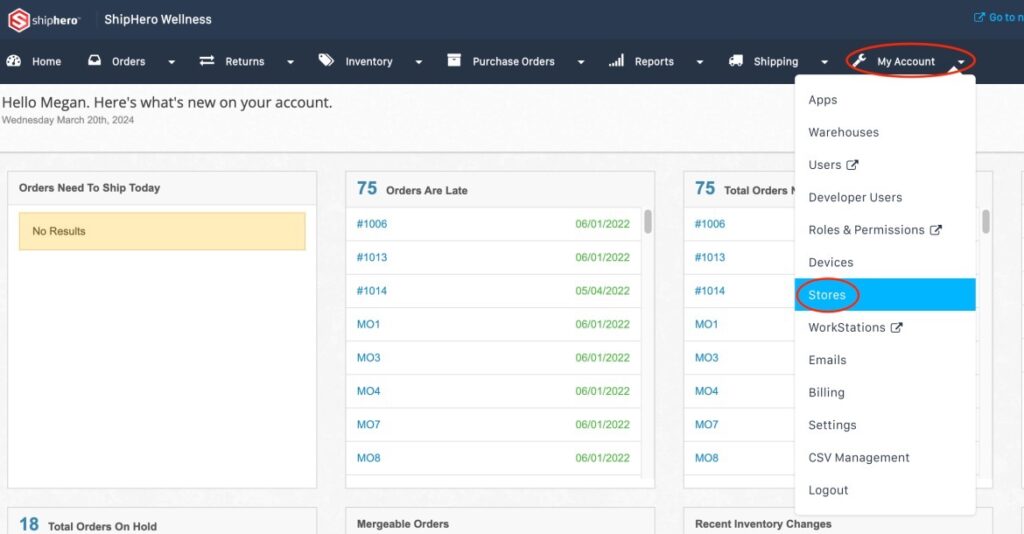Open MO3 in the Total Orders panel
This screenshot has height=534, width=1024.
(x=707, y=358)
